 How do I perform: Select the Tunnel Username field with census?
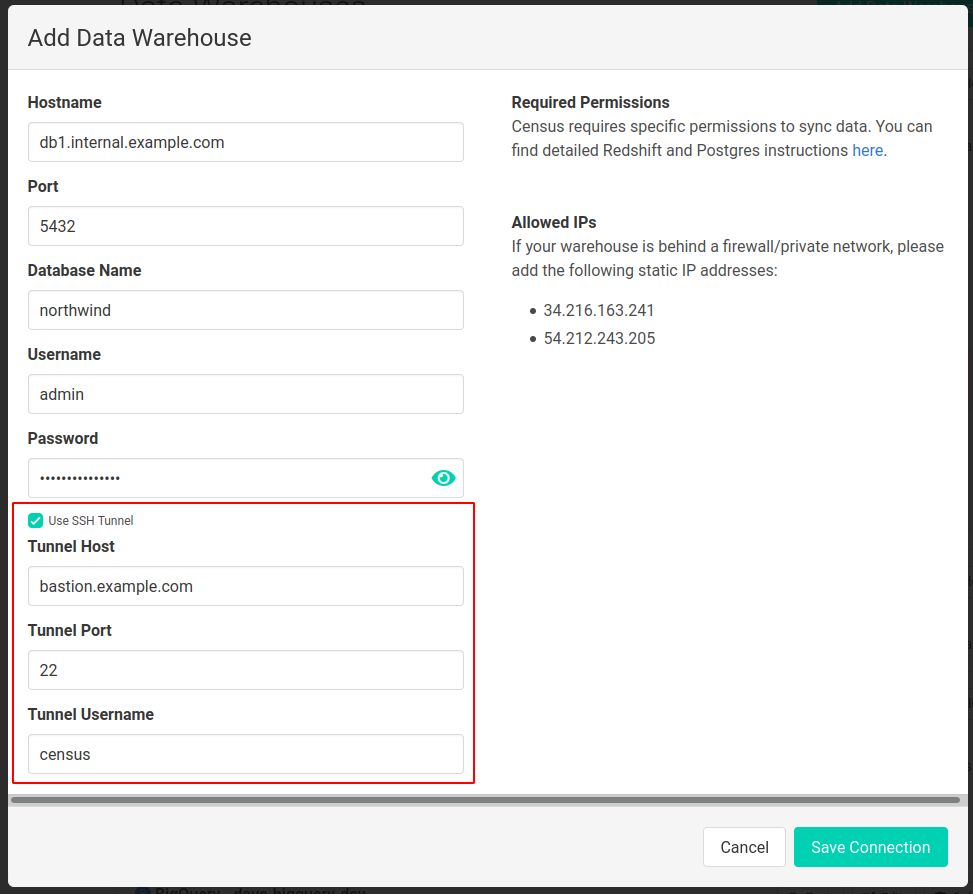[245, 754]
